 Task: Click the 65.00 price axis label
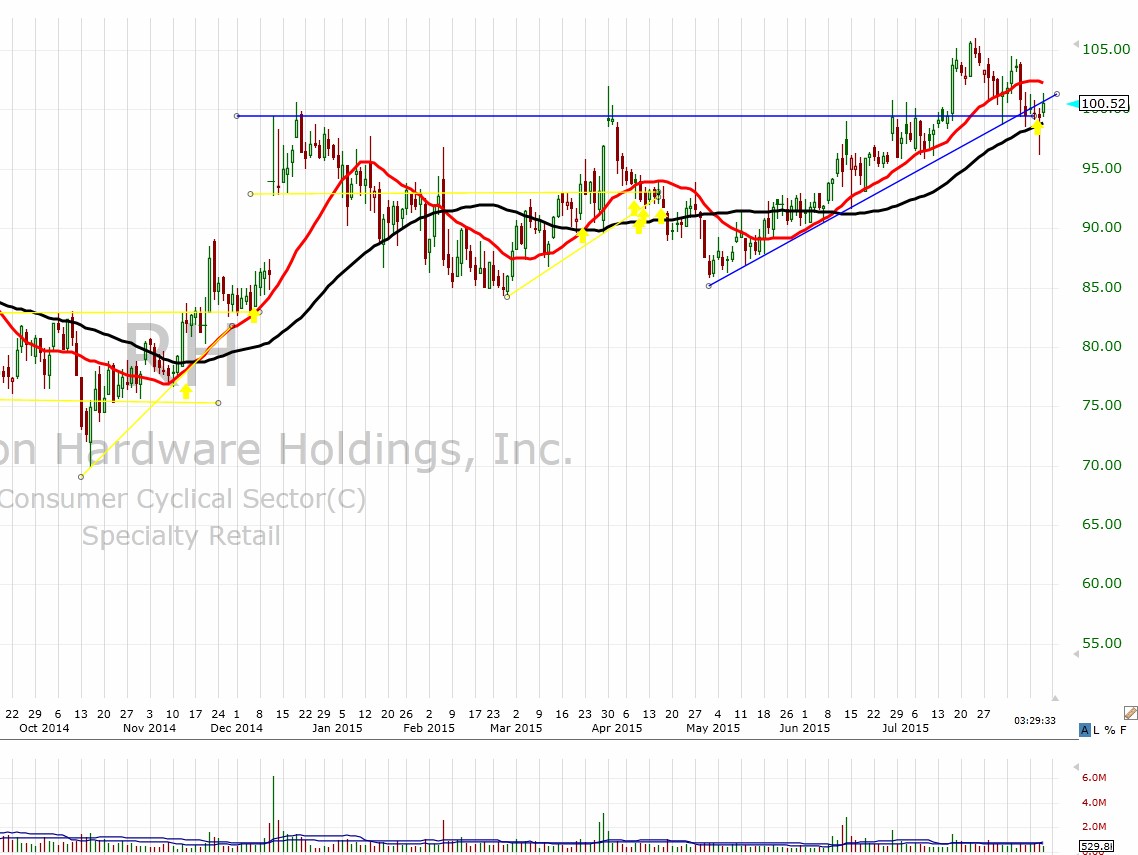pyautogui.click(x=1102, y=524)
